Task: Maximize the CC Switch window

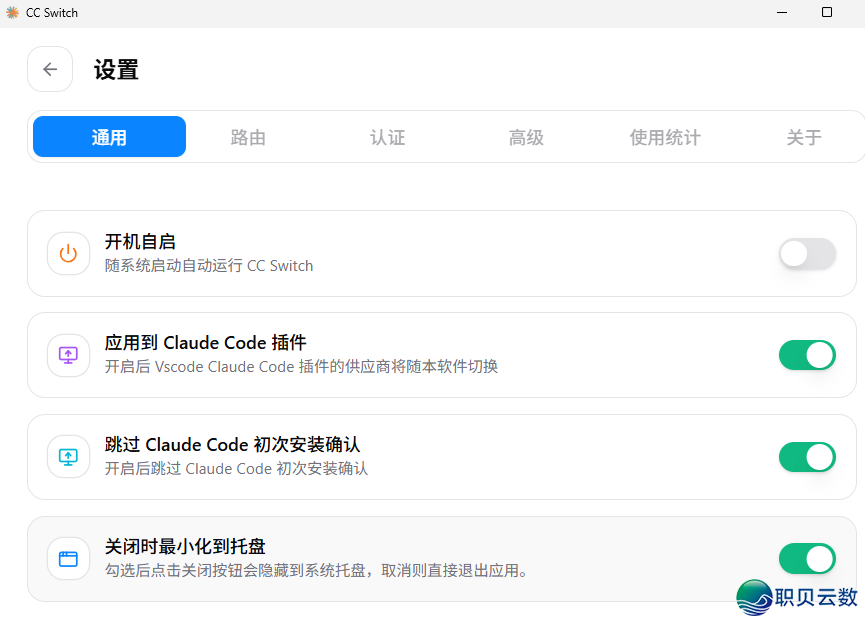Action: point(826,12)
